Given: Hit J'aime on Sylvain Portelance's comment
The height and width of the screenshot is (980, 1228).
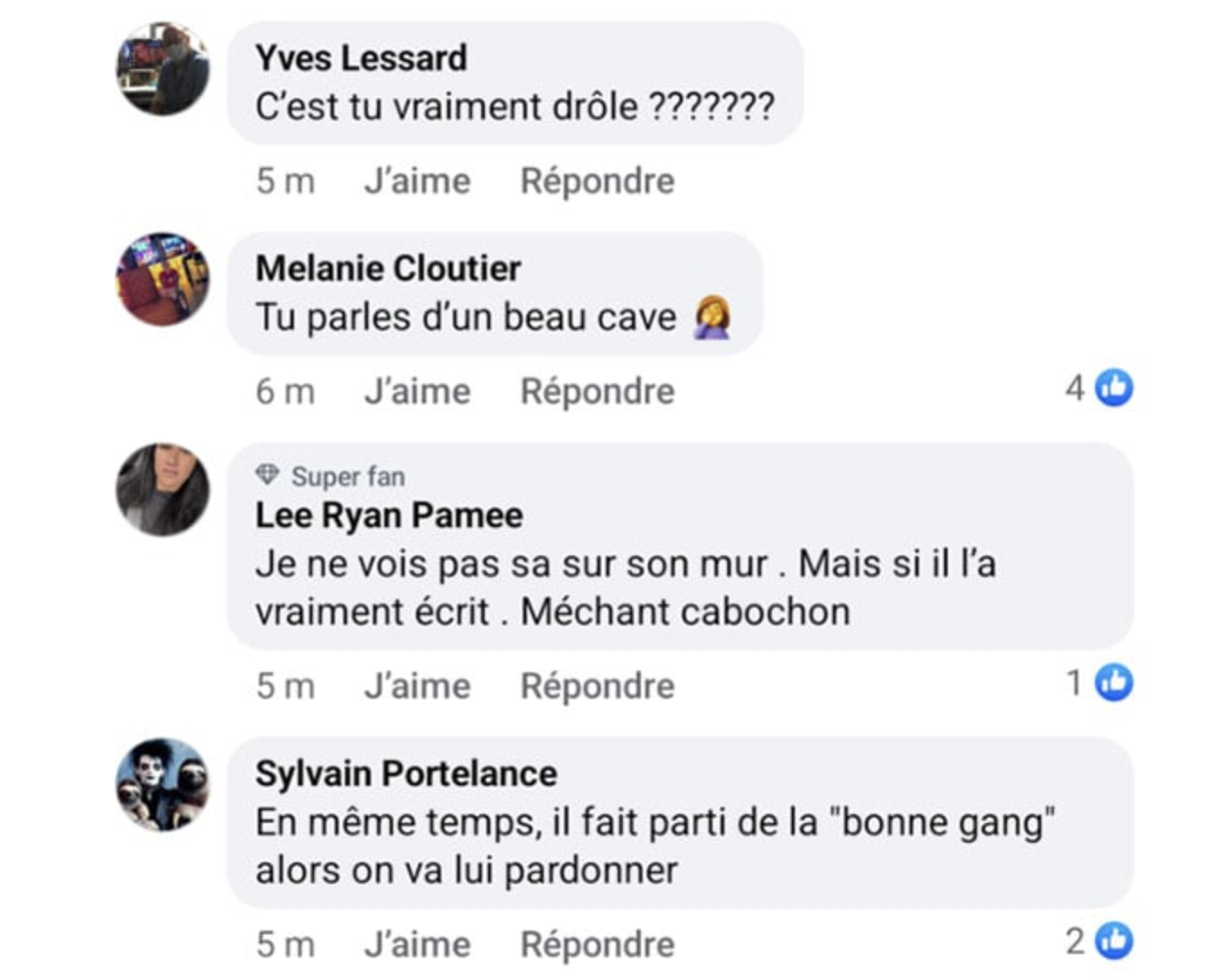Looking at the screenshot, I should (x=417, y=944).
